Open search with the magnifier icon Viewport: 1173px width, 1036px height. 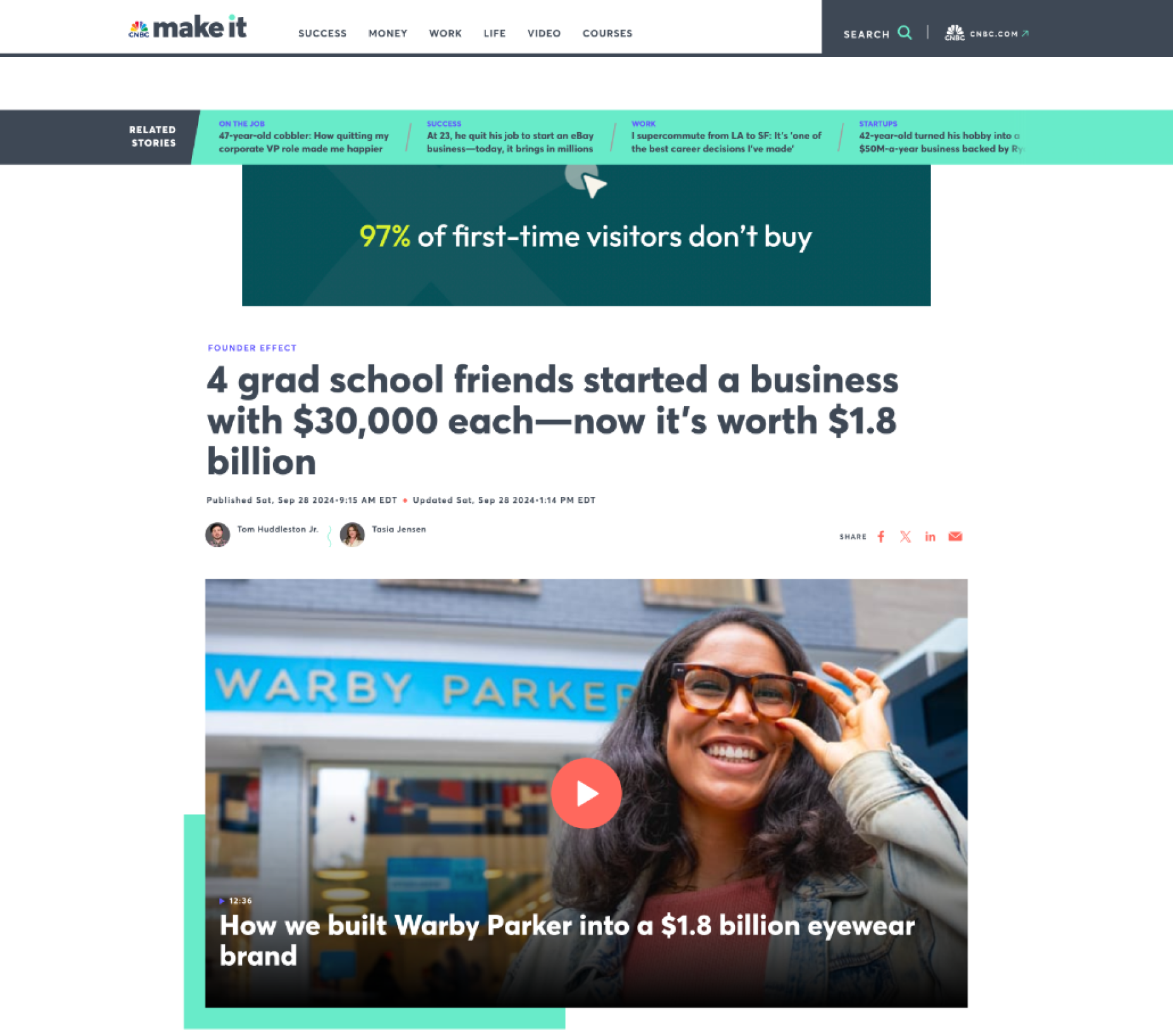click(x=904, y=33)
